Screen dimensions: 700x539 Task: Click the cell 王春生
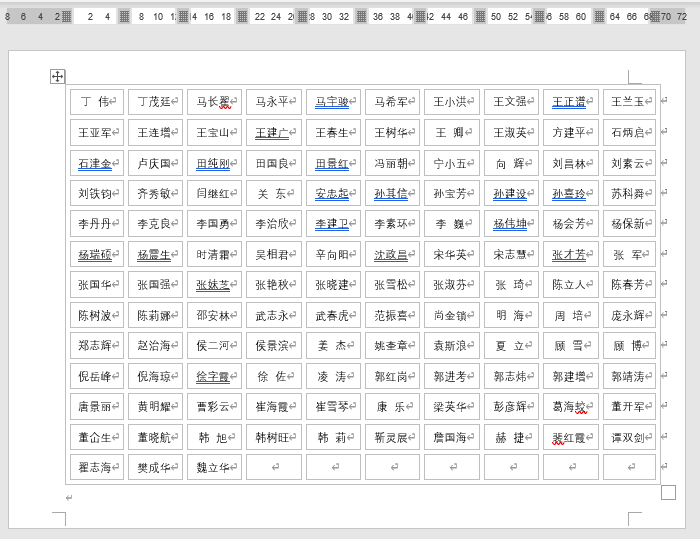[333, 133]
